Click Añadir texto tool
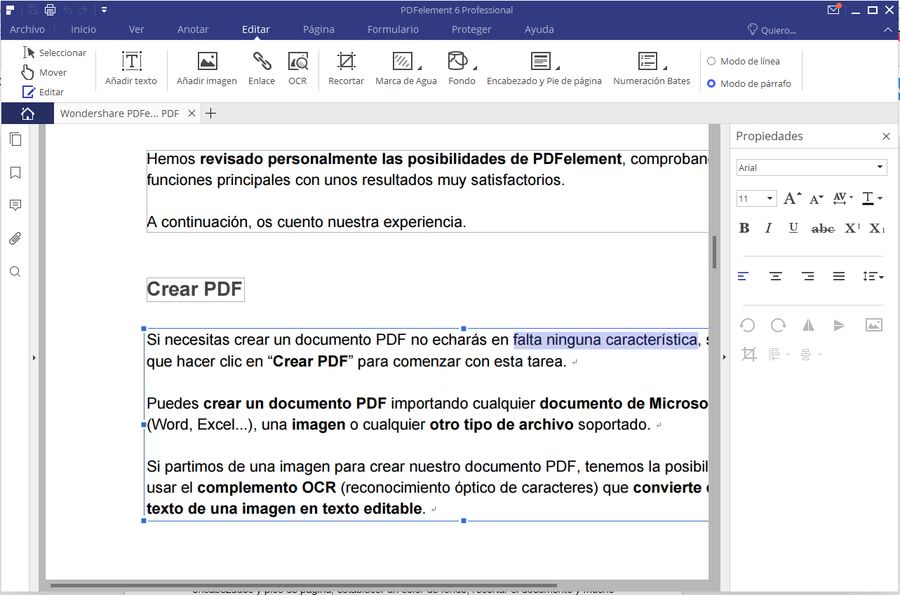 click(x=131, y=68)
